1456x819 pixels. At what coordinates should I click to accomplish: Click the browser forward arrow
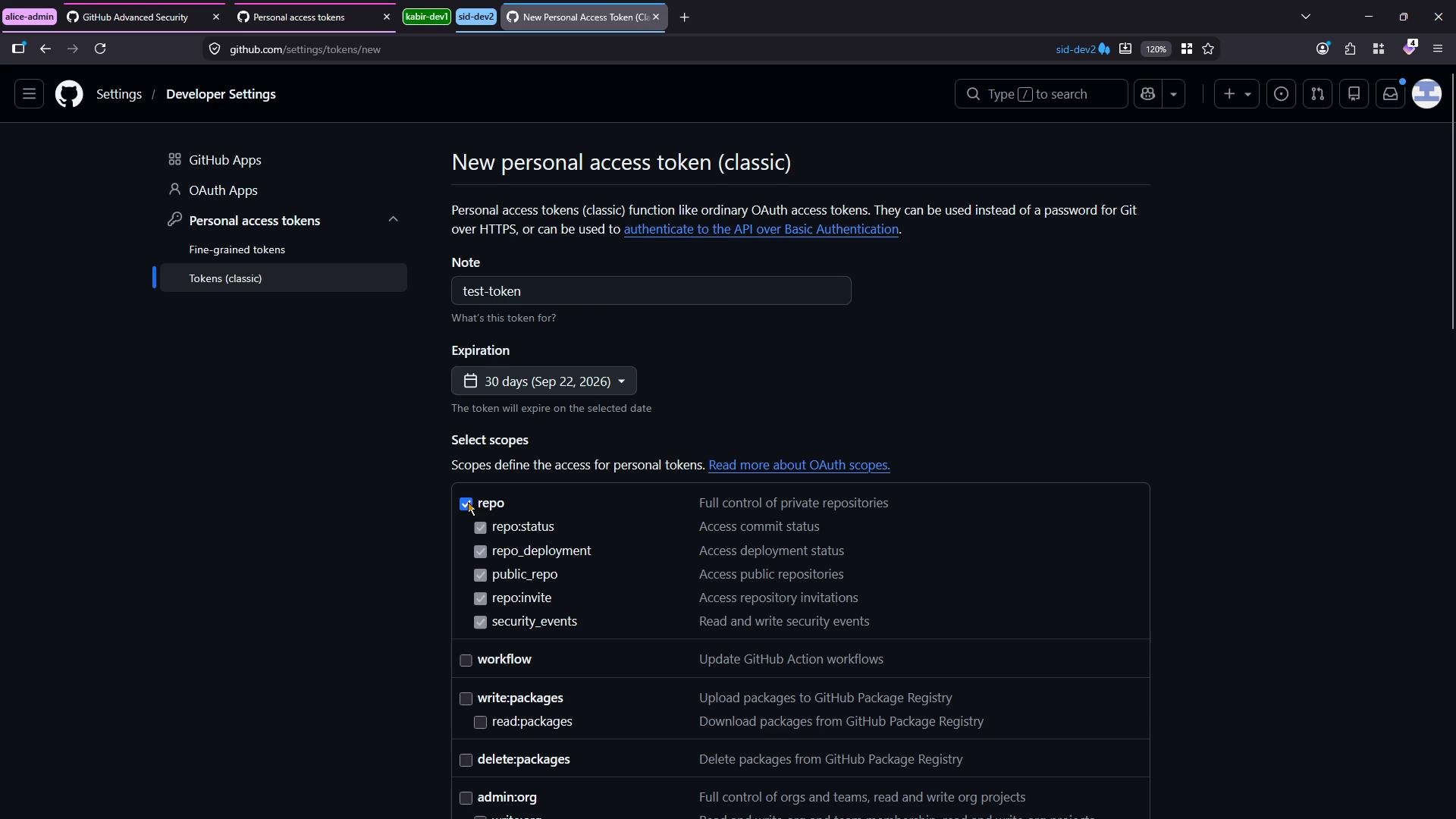(x=73, y=49)
